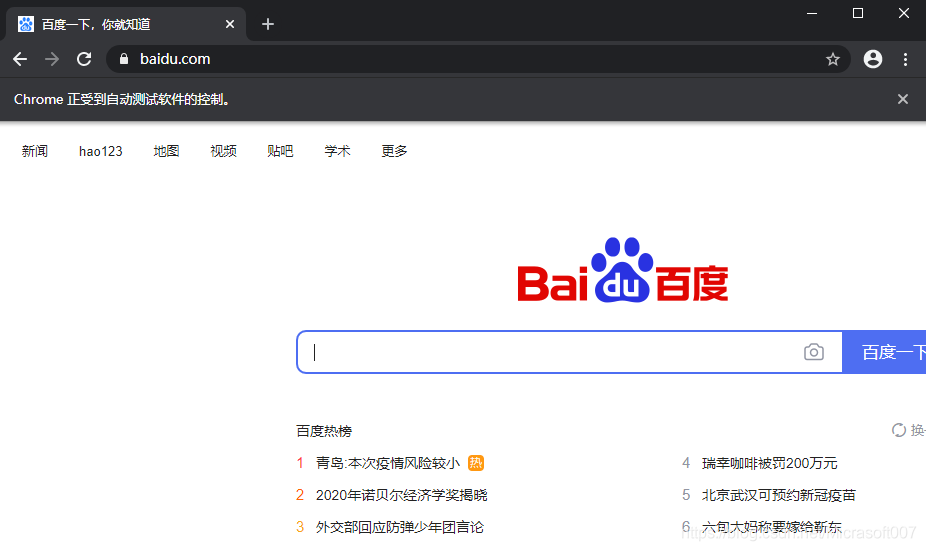926x551 pixels.
Task: Bookmark this page with the star icon
Action: click(x=833, y=59)
